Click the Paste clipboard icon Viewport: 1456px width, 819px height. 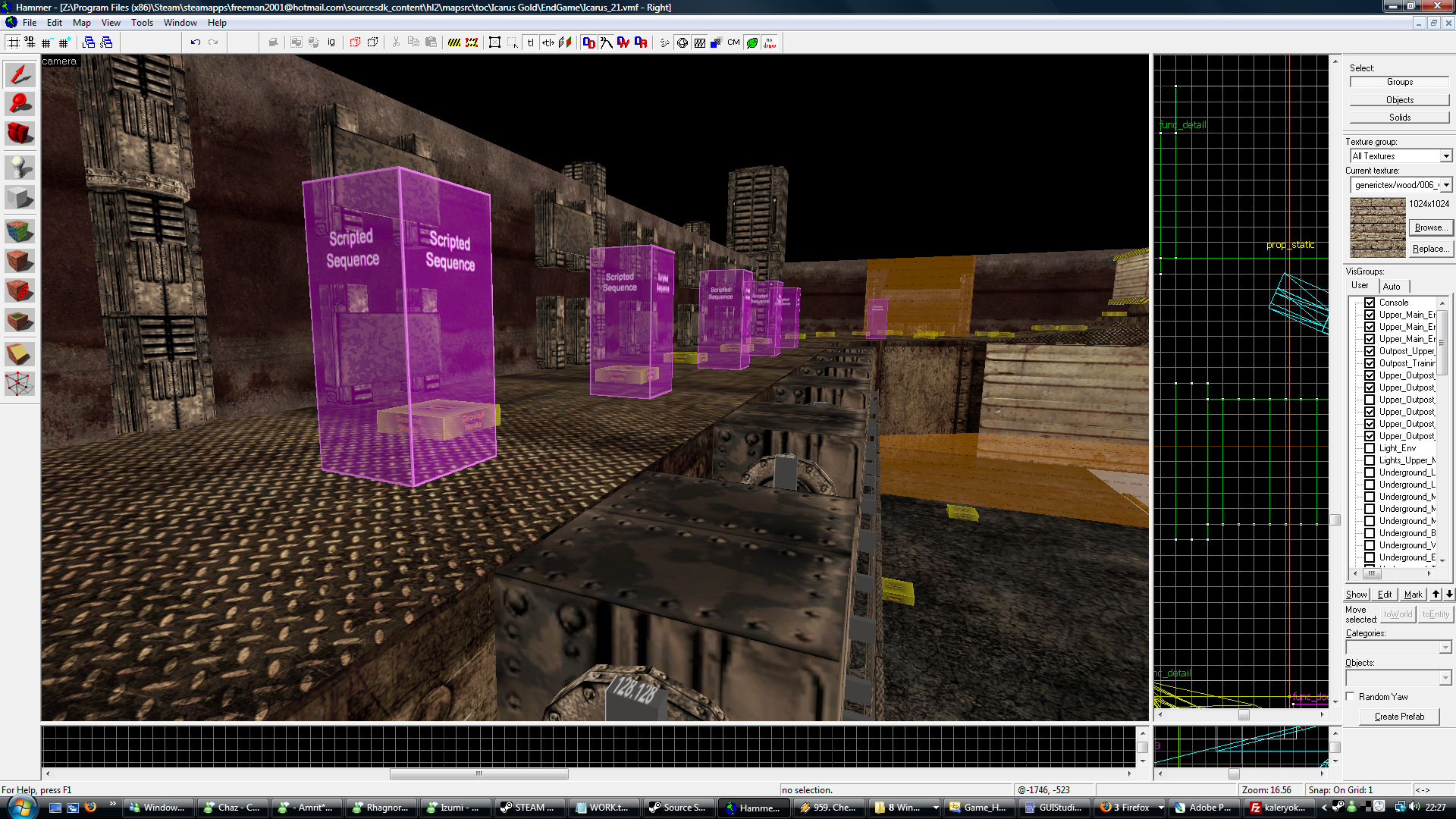pyautogui.click(x=431, y=42)
